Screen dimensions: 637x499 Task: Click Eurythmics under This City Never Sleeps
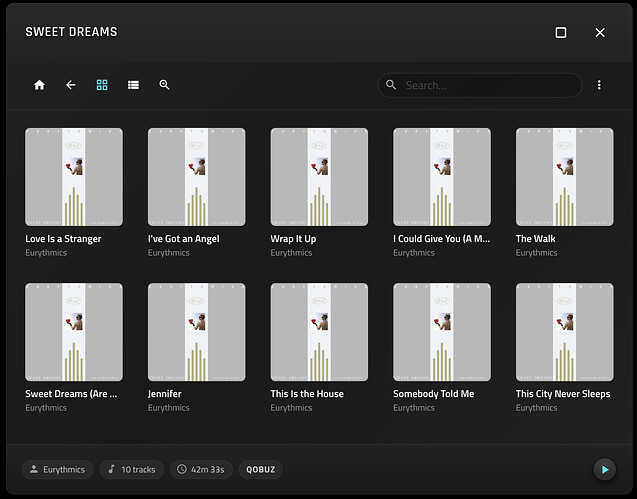pyautogui.click(x=537, y=408)
